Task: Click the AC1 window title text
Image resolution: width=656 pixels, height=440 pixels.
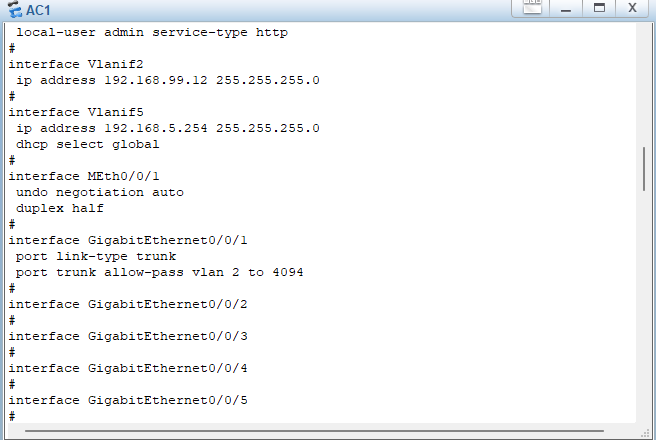Action: point(39,10)
